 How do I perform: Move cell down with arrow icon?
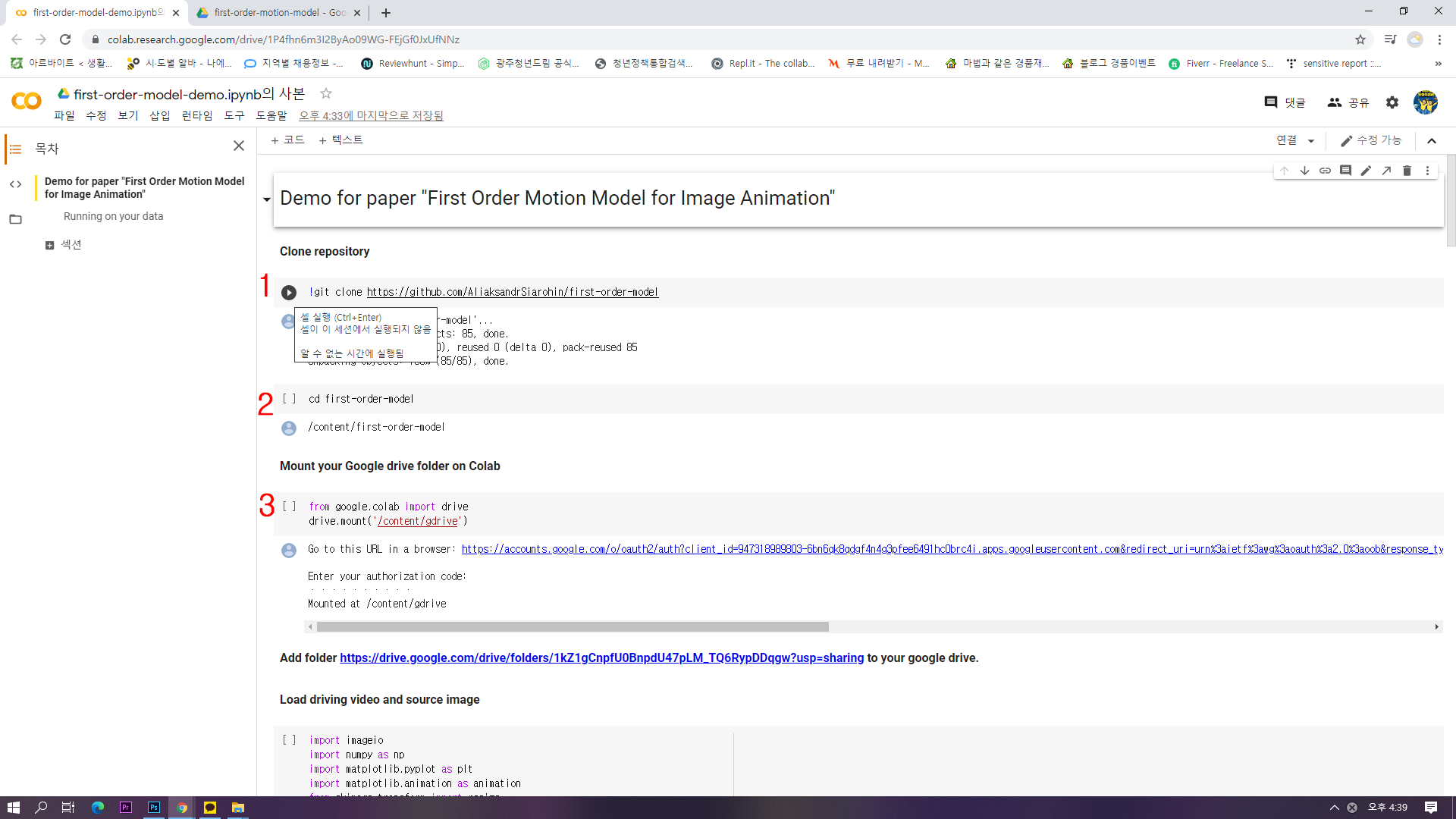click(x=1304, y=171)
